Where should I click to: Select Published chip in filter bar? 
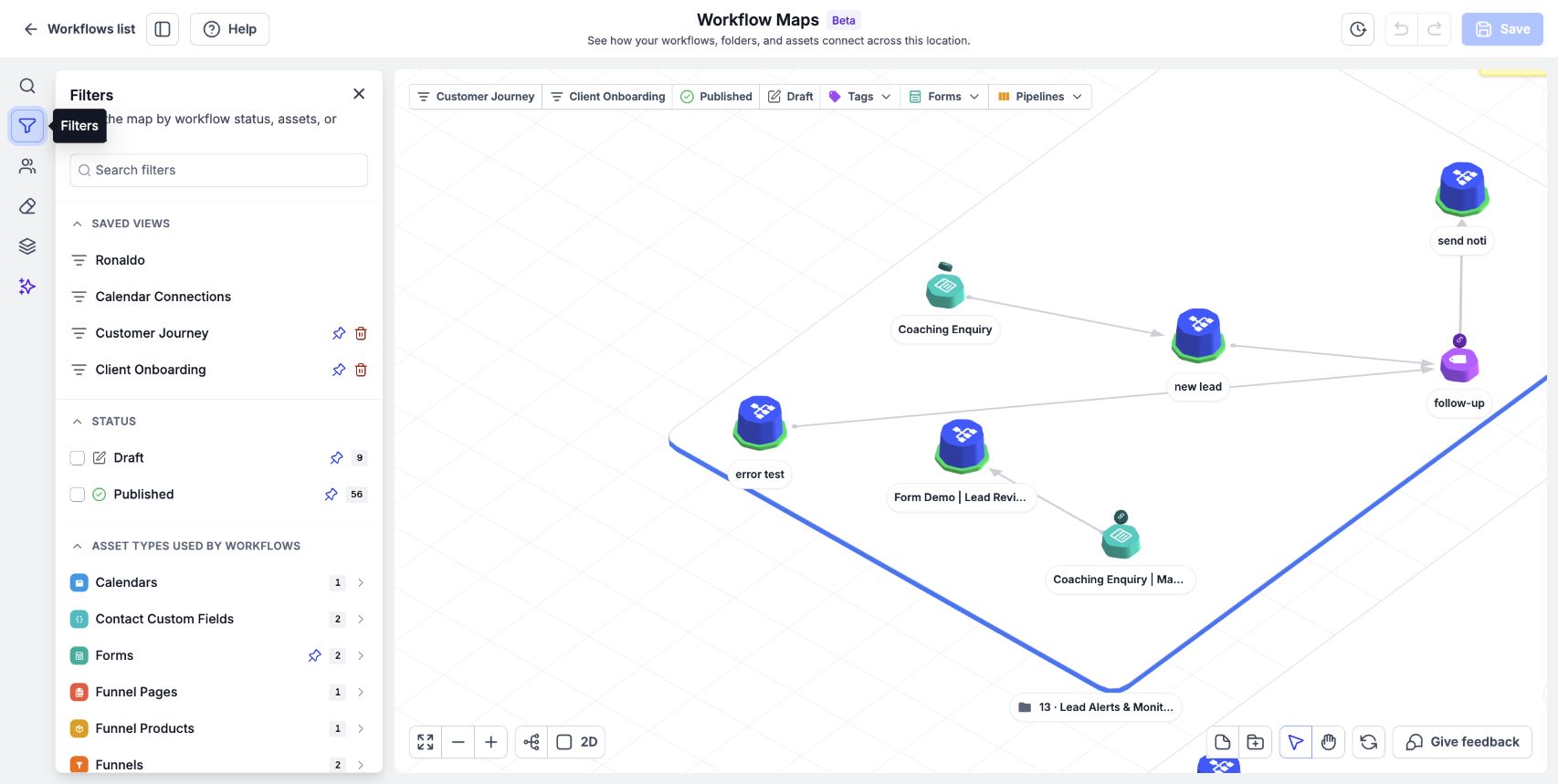[x=717, y=97]
